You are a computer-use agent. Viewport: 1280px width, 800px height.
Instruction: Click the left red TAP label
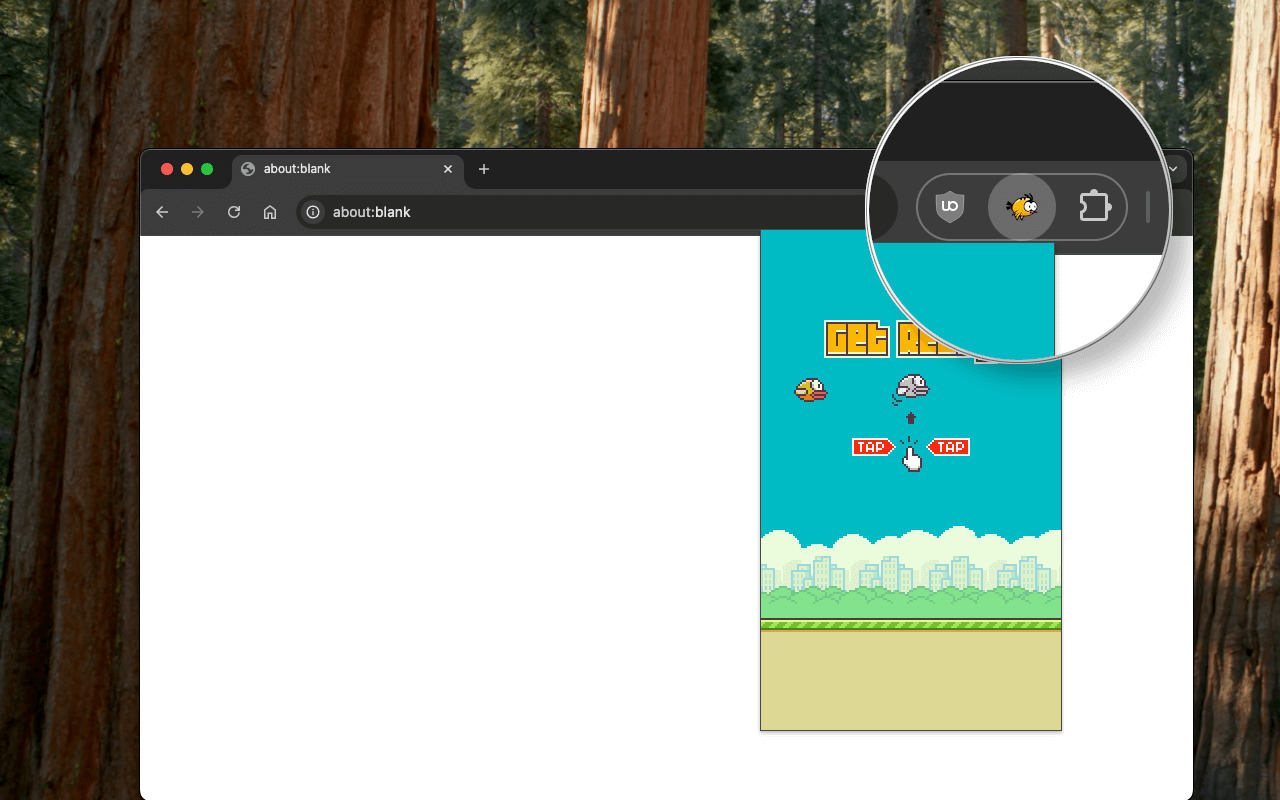873,447
